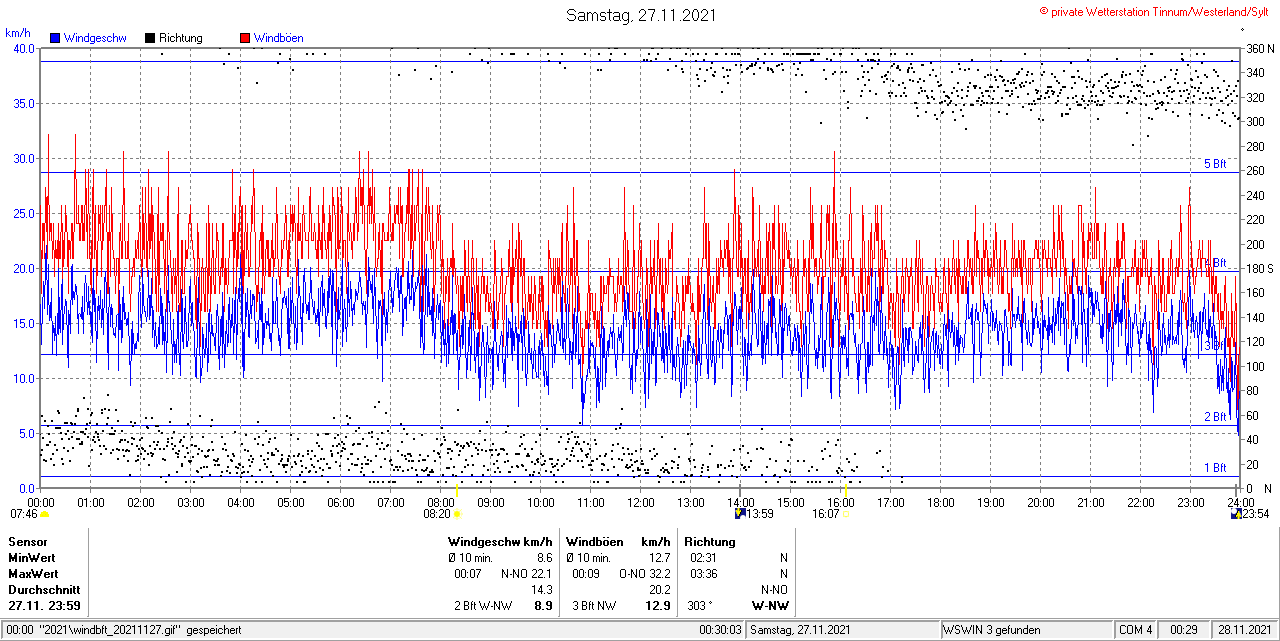Click the 18:00 time axis tick
1280x641 pixels.
click(941, 502)
